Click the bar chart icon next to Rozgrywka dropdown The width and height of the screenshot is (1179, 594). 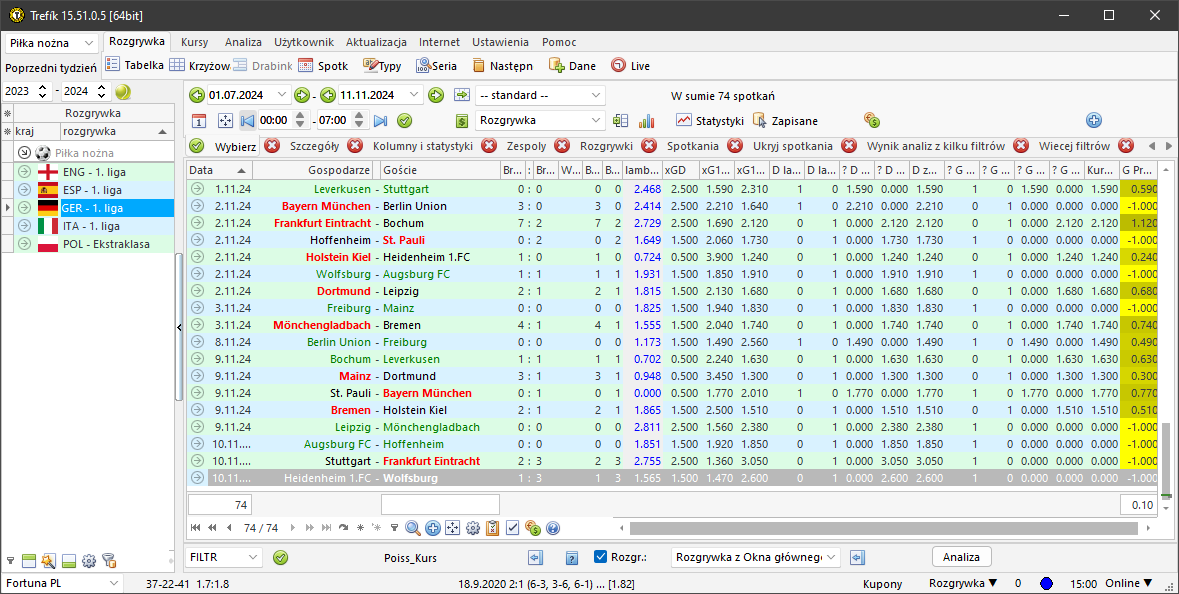click(646, 121)
